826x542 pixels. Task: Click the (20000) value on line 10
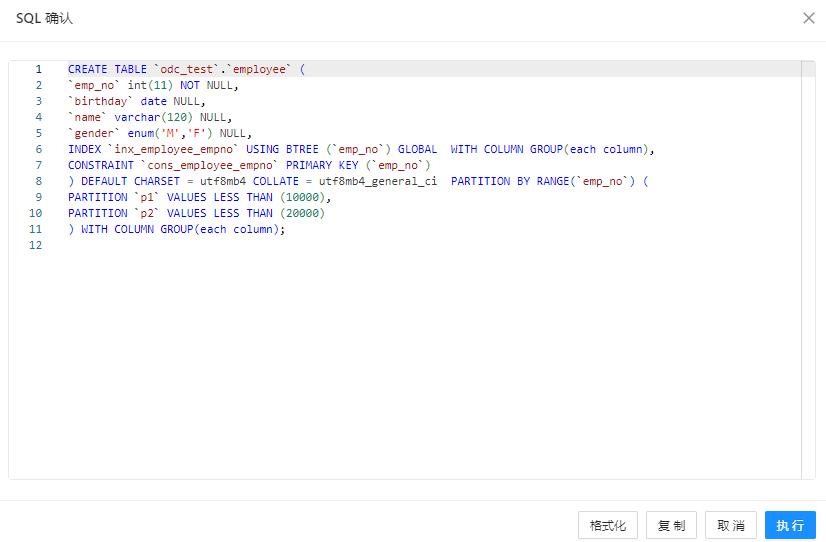(x=302, y=213)
